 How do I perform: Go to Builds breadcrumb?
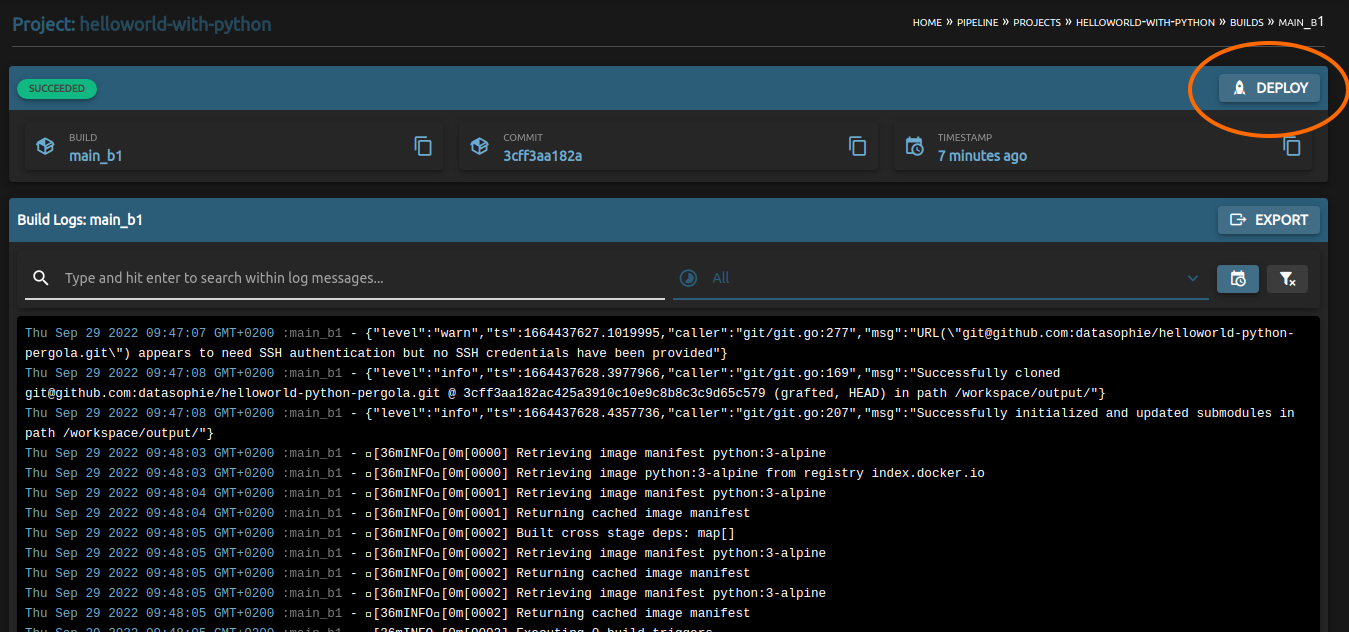point(1246,22)
